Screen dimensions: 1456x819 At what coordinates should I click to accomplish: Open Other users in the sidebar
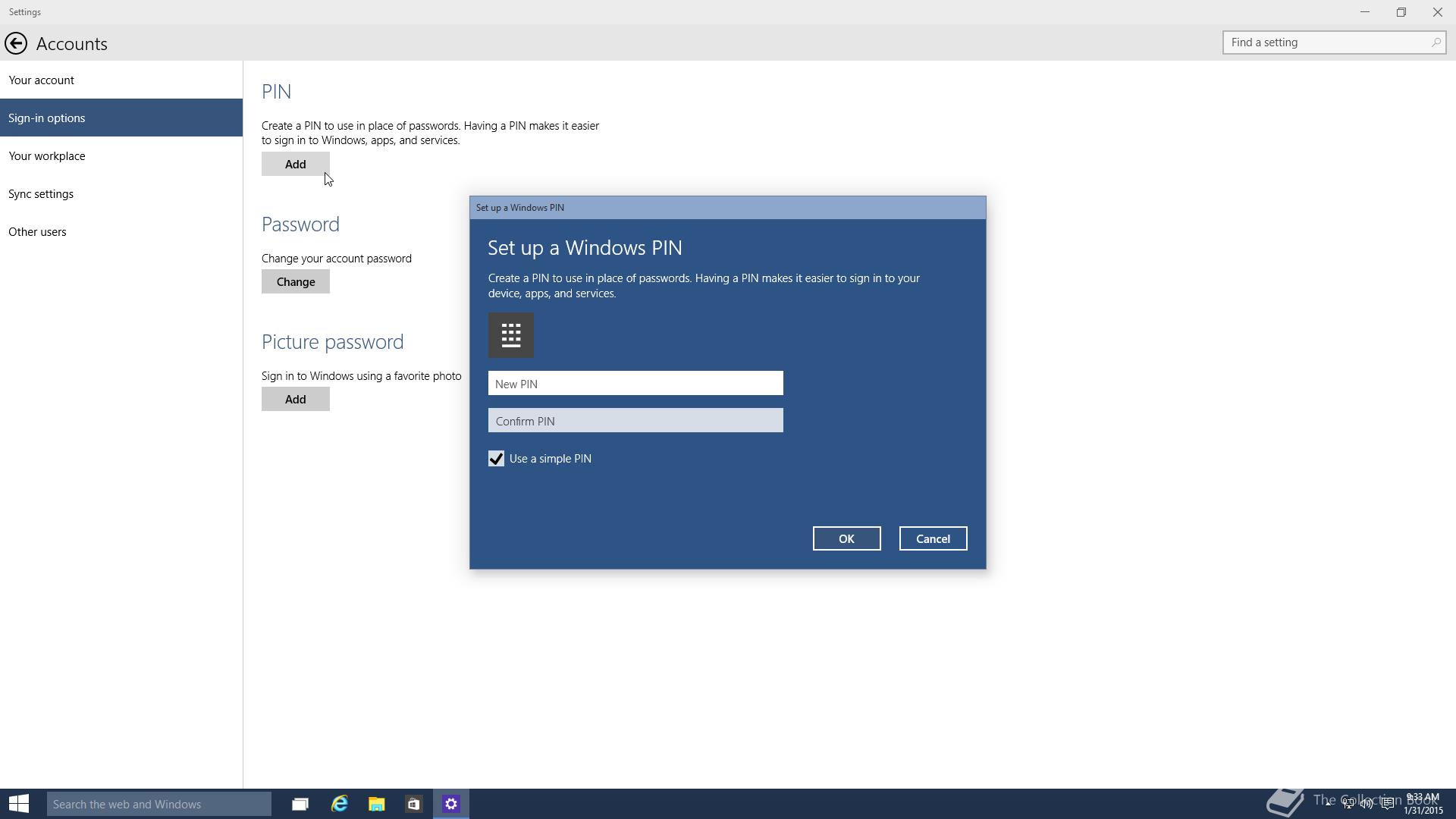point(121,231)
